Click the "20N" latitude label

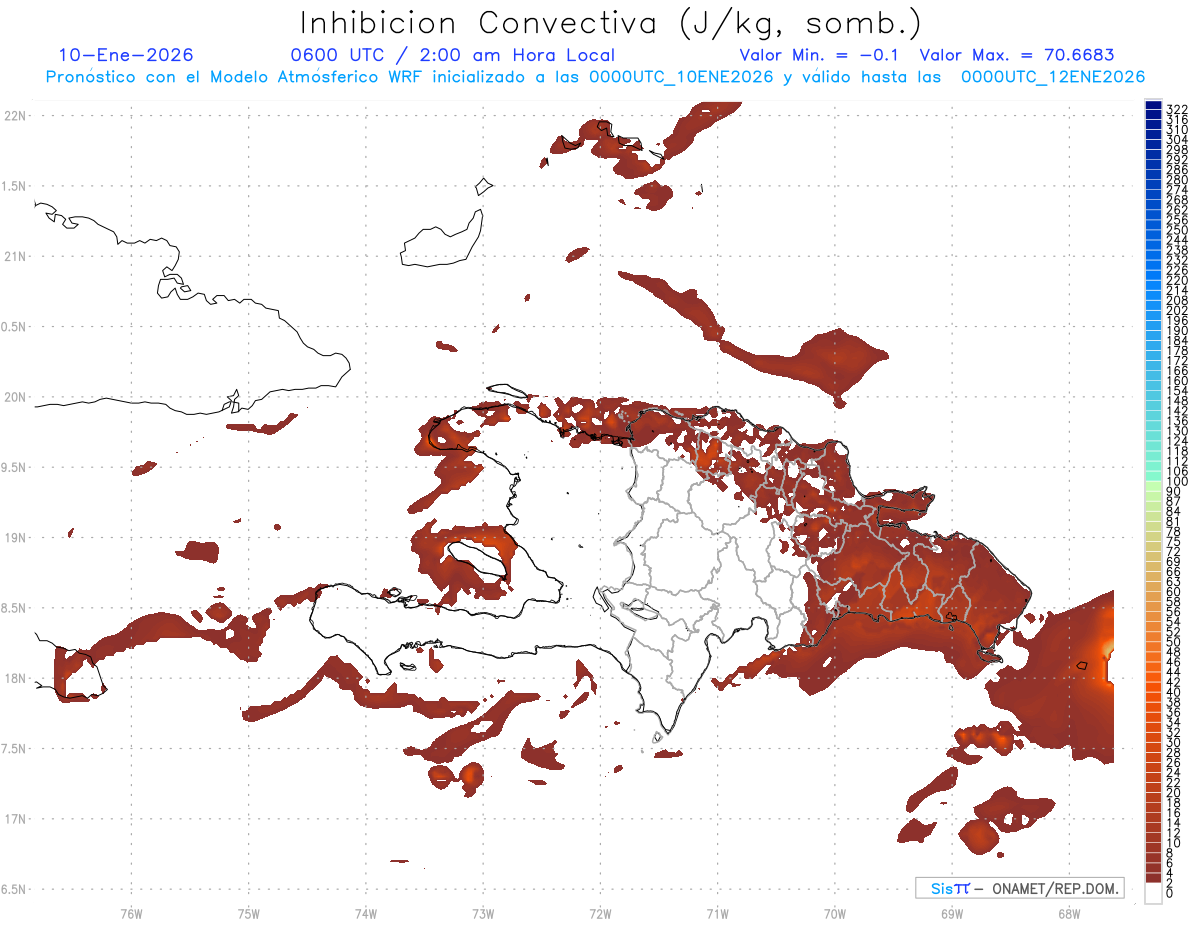[x=15, y=397]
